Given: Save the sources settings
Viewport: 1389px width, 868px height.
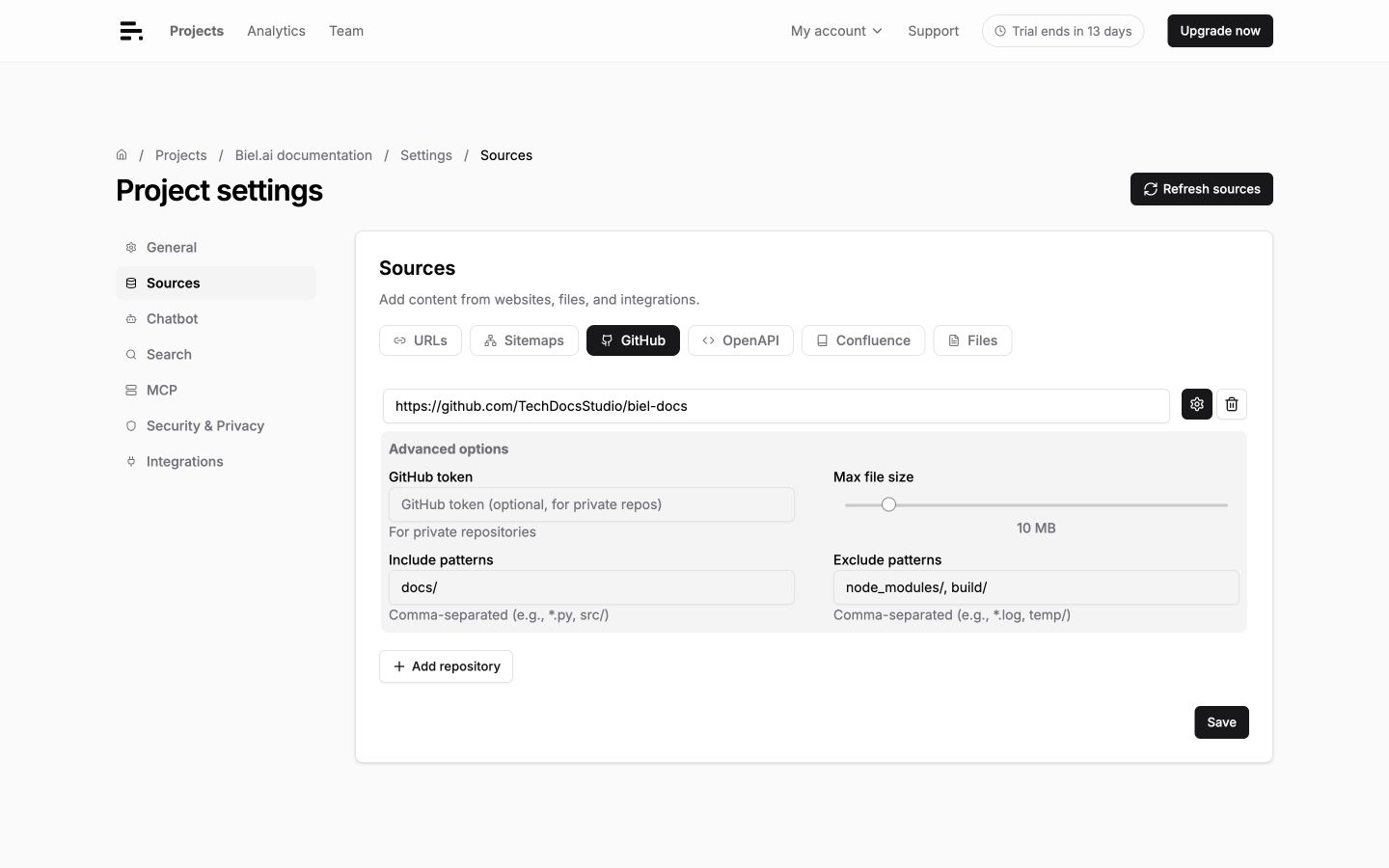Looking at the screenshot, I should pos(1221,722).
